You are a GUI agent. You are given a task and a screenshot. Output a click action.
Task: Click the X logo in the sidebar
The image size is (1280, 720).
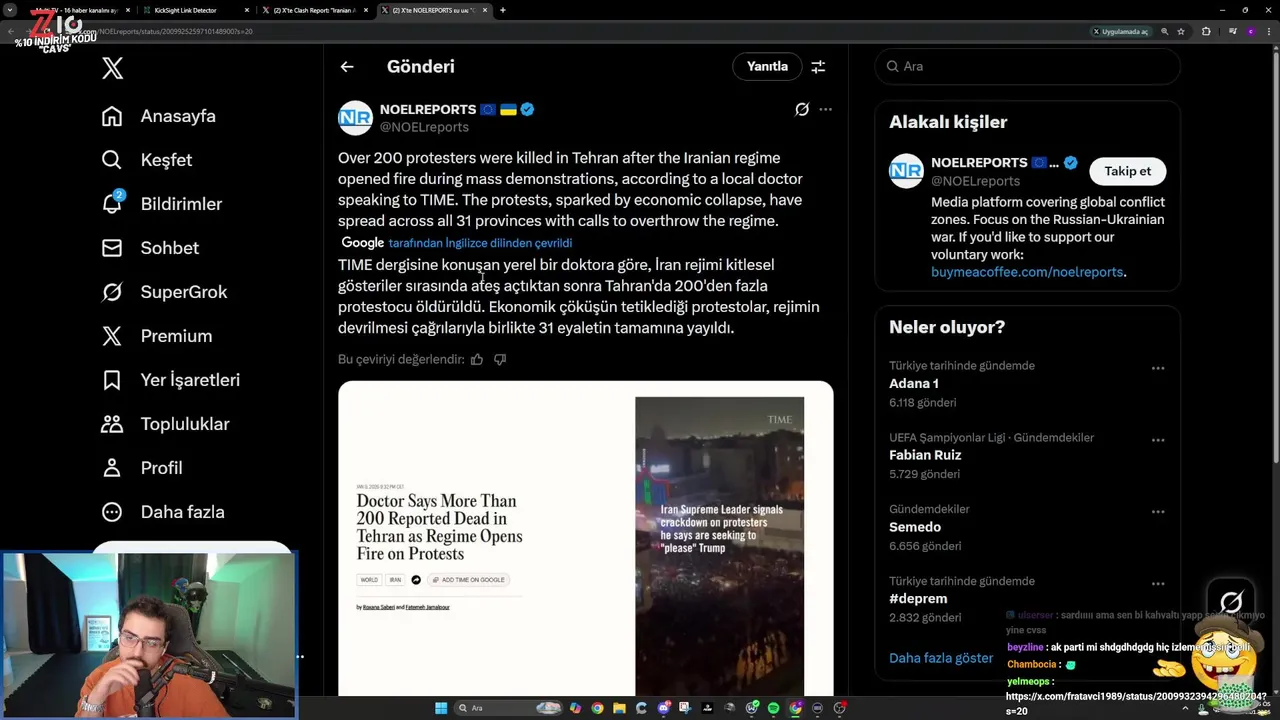[112, 68]
